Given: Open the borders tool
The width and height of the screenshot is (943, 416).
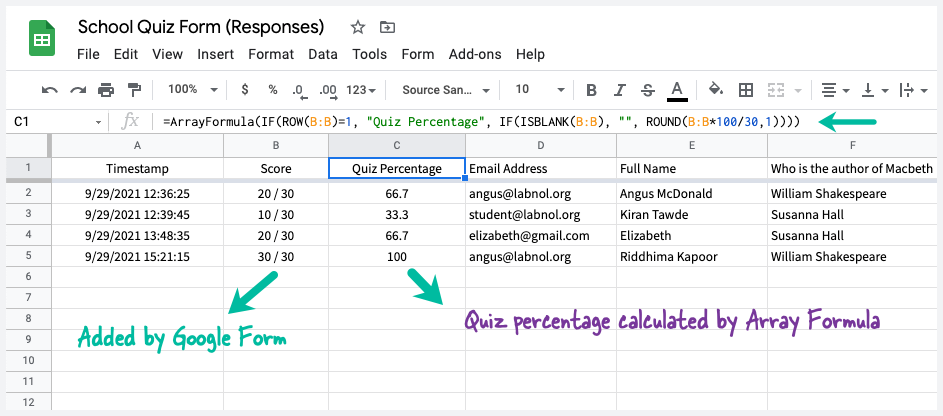Looking at the screenshot, I should tap(746, 90).
